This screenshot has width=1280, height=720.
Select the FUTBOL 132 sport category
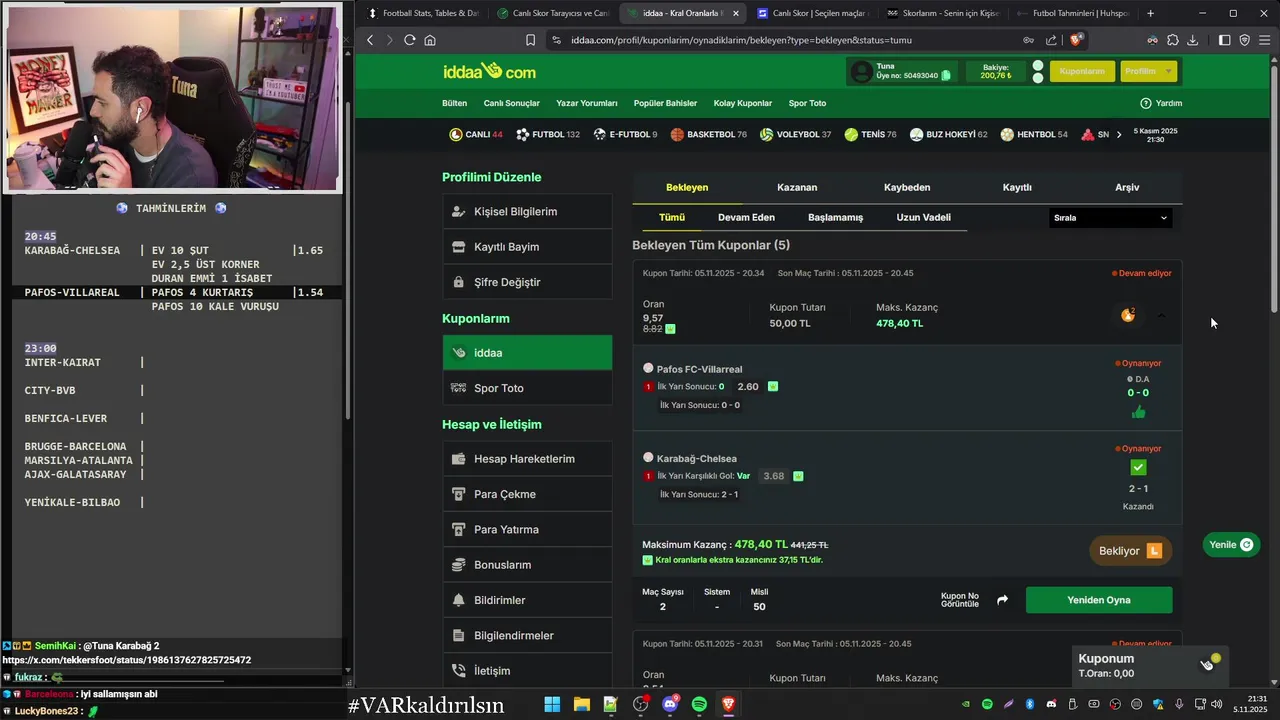(x=549, y=134)
